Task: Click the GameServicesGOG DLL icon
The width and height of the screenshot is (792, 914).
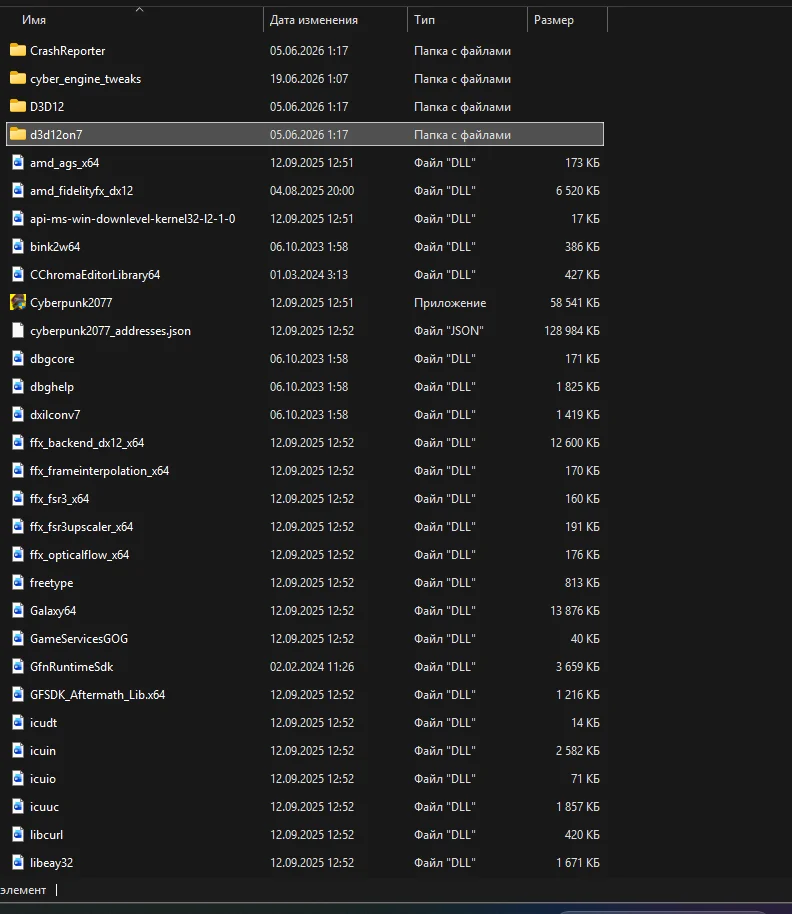Action: pos(18,638)
